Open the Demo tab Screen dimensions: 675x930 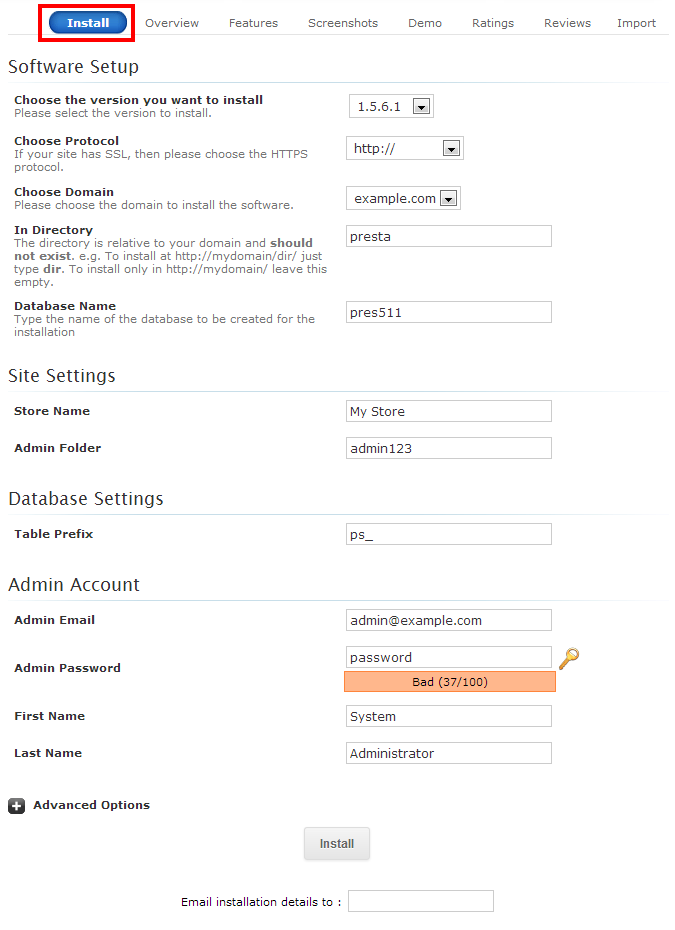click(425, 23)
